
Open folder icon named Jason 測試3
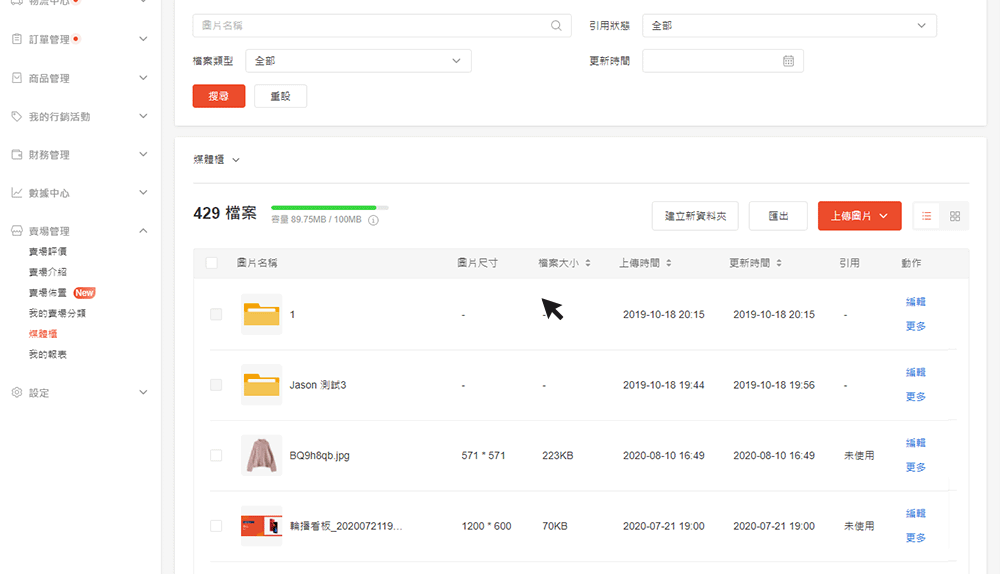pyautogui.click(x=261, y=385)
